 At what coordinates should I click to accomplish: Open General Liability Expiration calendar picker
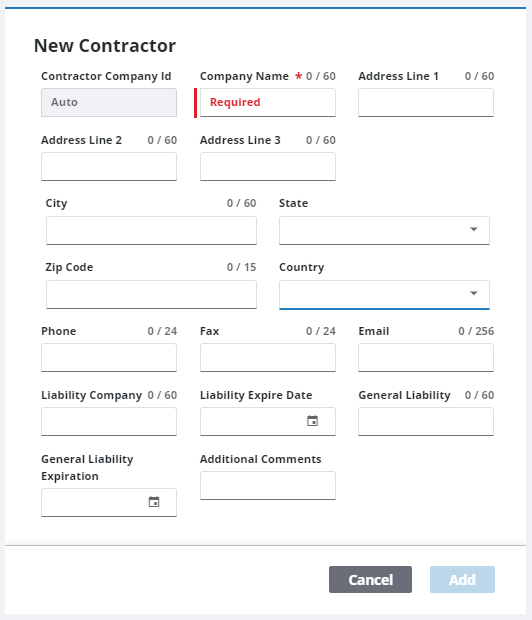(x=154, y=502)
